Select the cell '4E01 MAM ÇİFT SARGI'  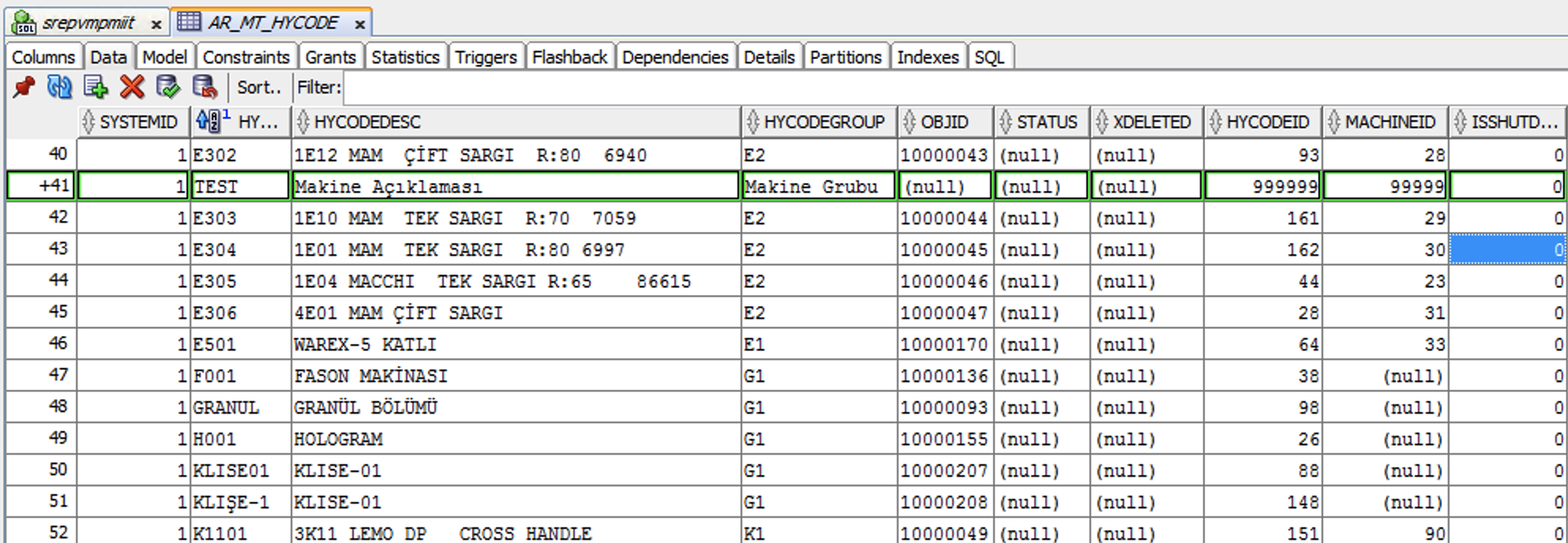click(x=516, y=313)
